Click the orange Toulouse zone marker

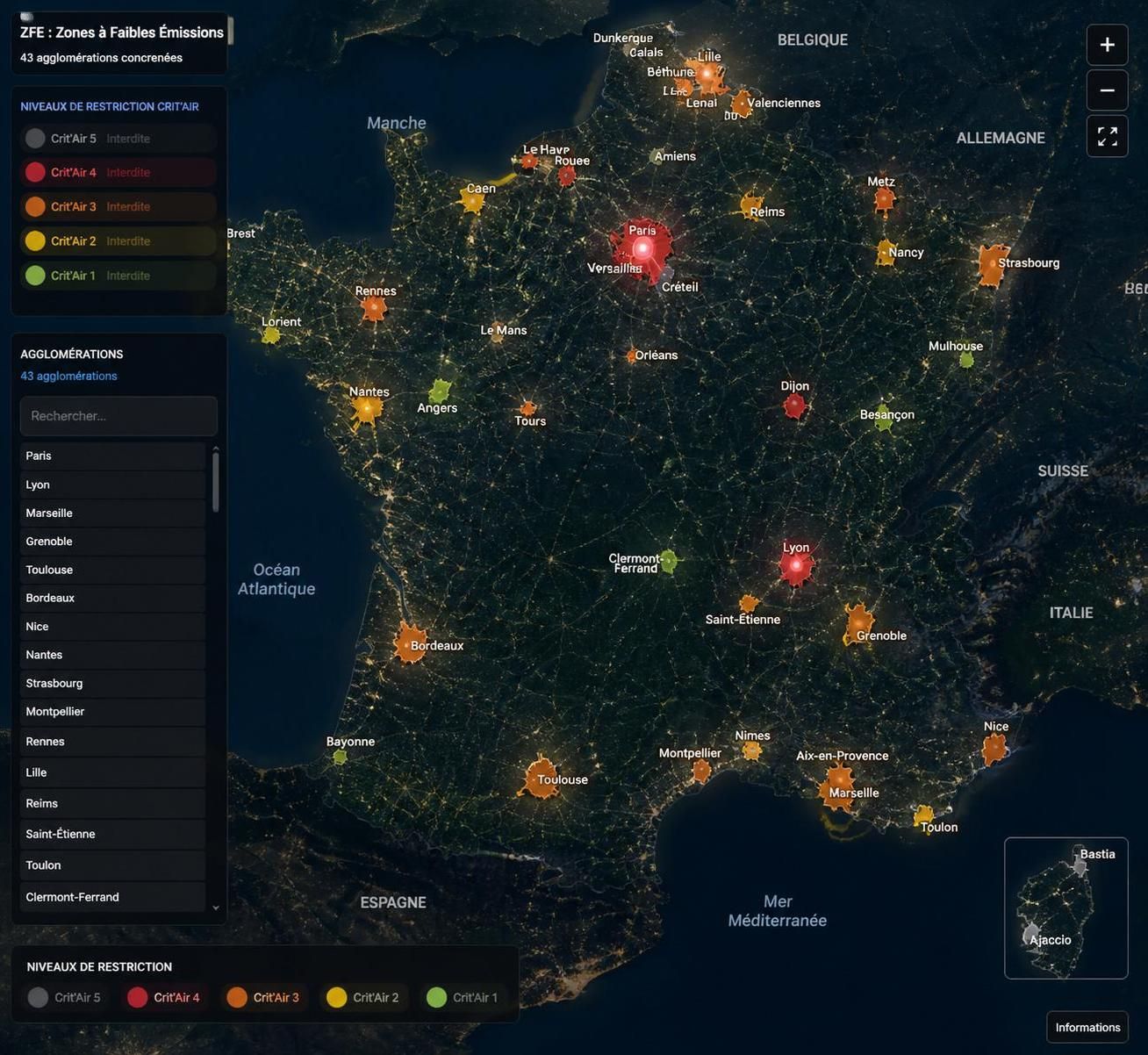(x=542, y=778)
